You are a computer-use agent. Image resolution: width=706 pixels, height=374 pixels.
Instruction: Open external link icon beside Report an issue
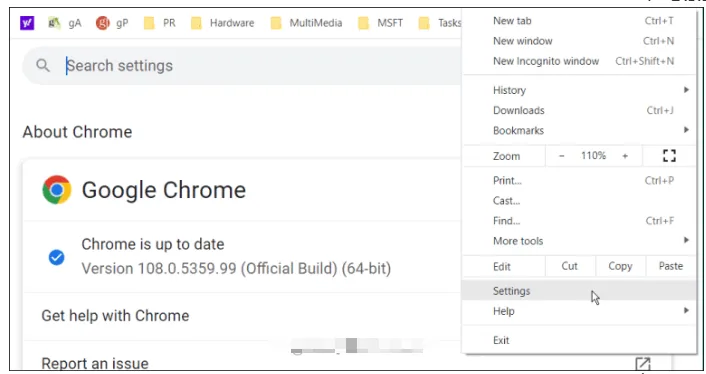pos(643,364)
